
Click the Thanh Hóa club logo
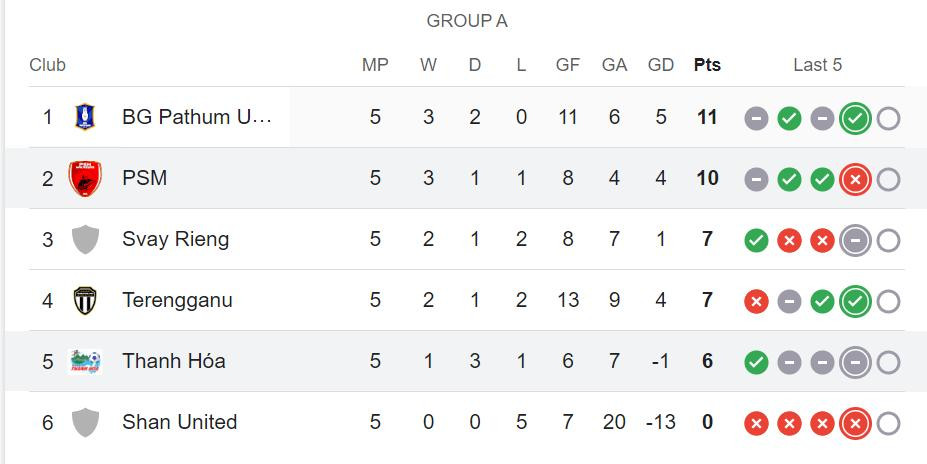[85, 361]
